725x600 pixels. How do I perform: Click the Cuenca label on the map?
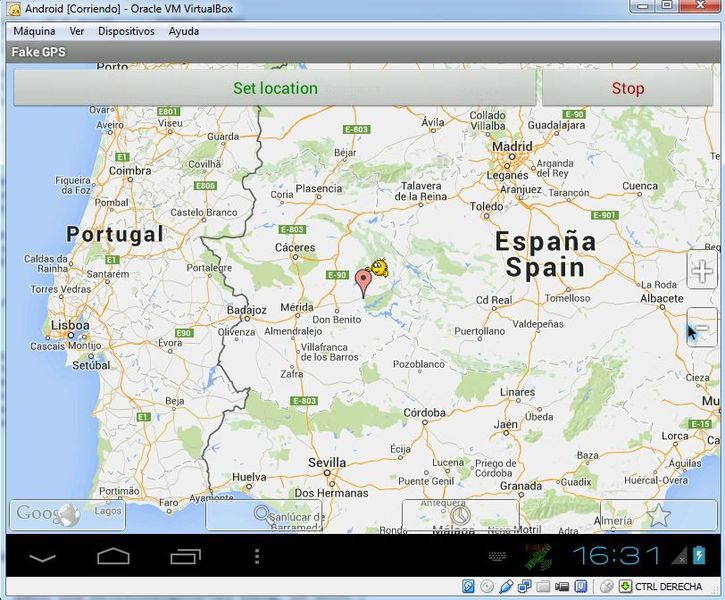(x=640, y=186)
